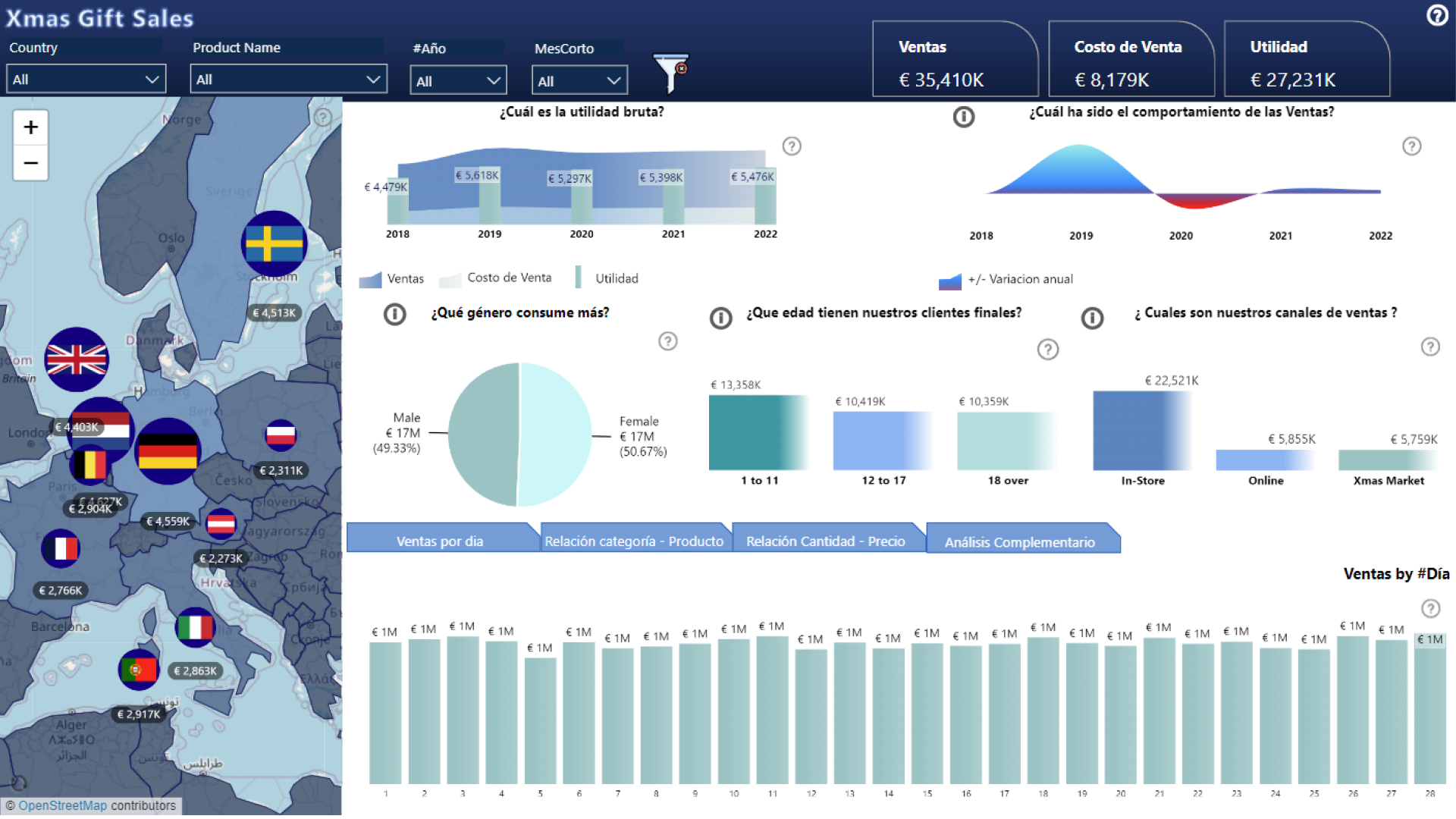1456x819 pixels.
Task: Open the OpenStreetMap link
Action: tap(63, 805)
